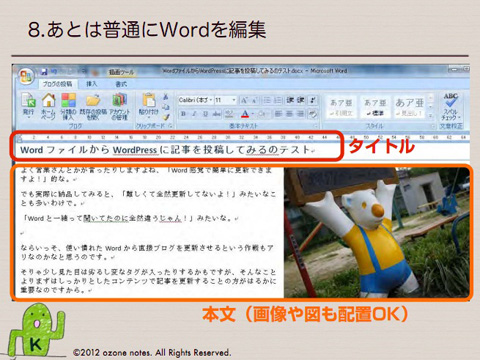Toggle Strikethrough abc button
This screenshot has width=480, height=360.
(x=217, y=114)
